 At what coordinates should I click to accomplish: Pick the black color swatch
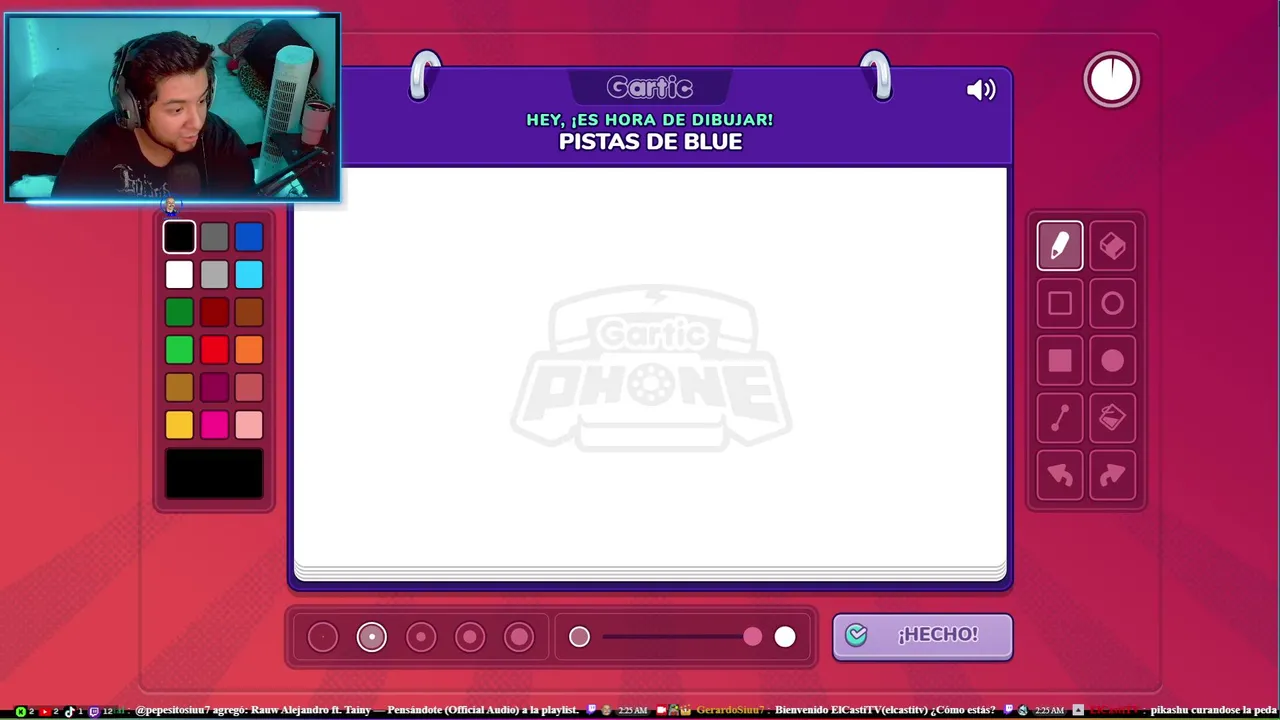tap(179, 237)
